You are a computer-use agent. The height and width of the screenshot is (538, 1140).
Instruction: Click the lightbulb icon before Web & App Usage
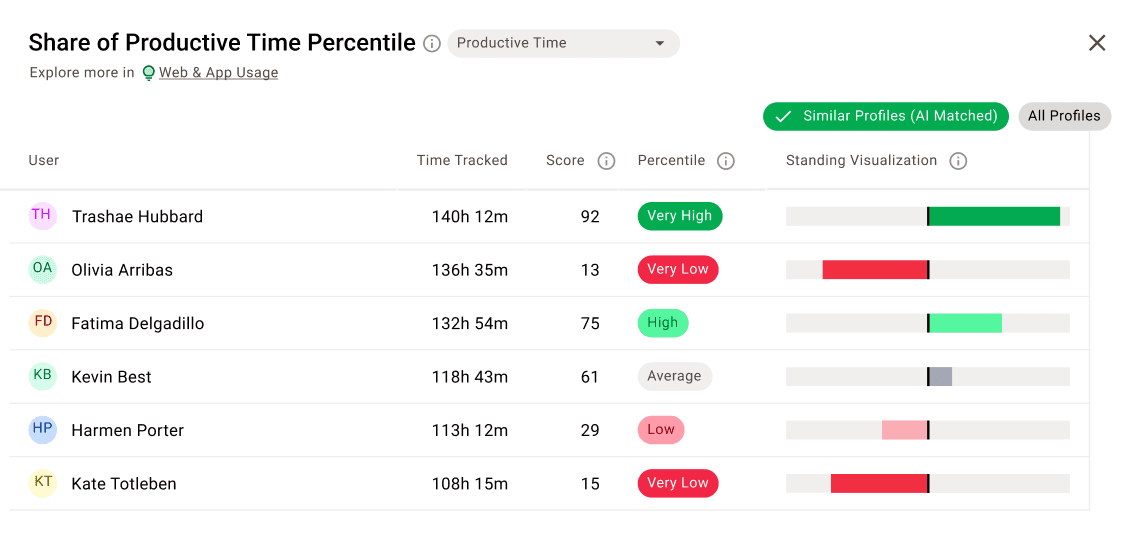coord(148,73)
